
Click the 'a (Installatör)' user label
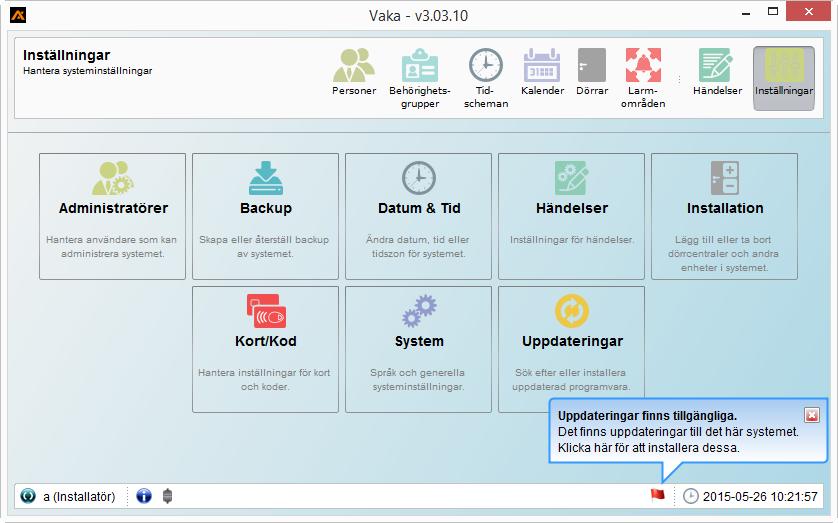(79, 496)
